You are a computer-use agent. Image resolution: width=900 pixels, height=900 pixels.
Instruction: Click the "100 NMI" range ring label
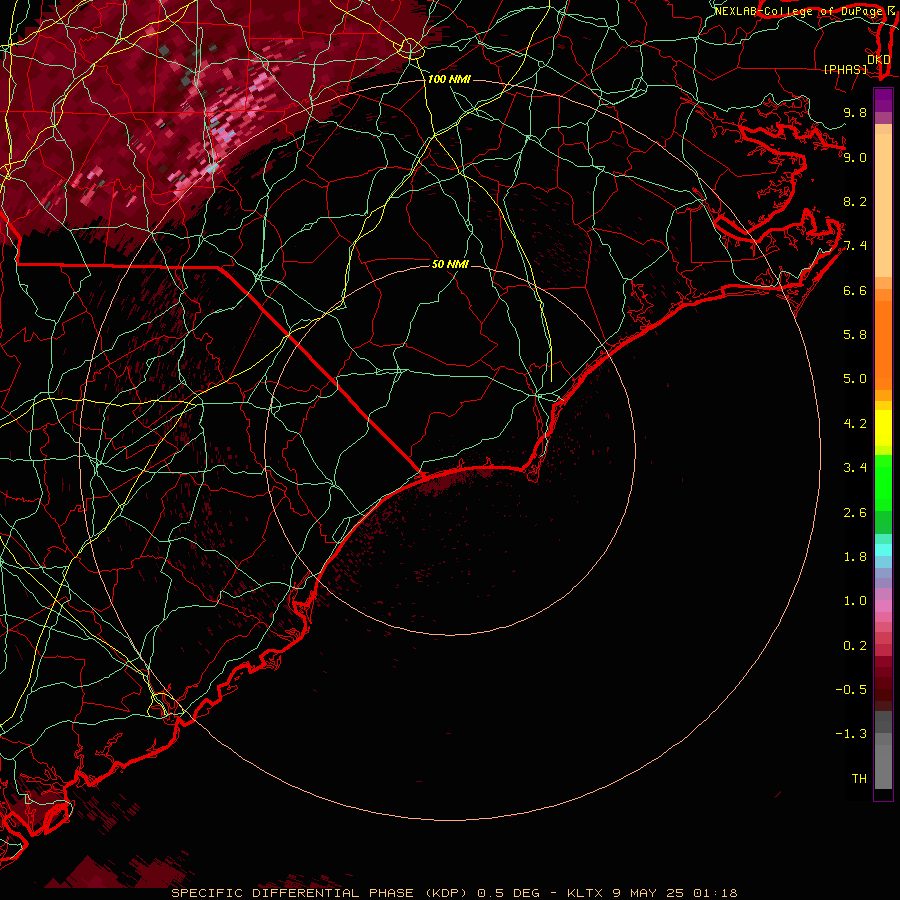pos(449,79)
